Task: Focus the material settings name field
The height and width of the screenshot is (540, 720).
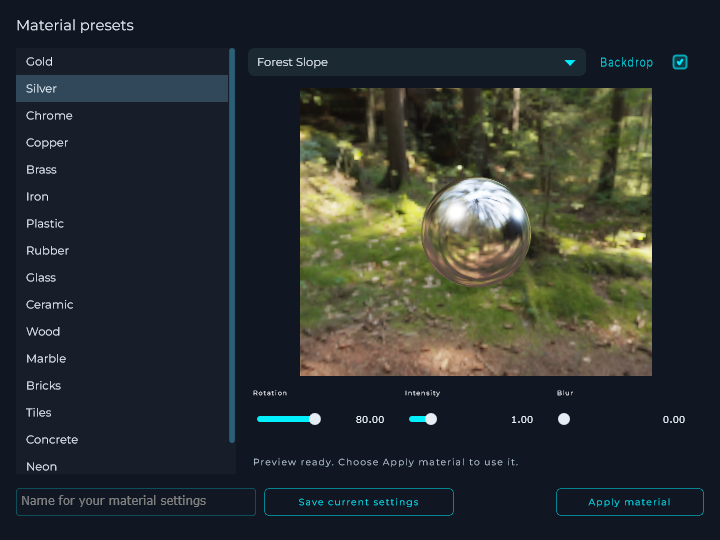Action: tap(136, 501)
